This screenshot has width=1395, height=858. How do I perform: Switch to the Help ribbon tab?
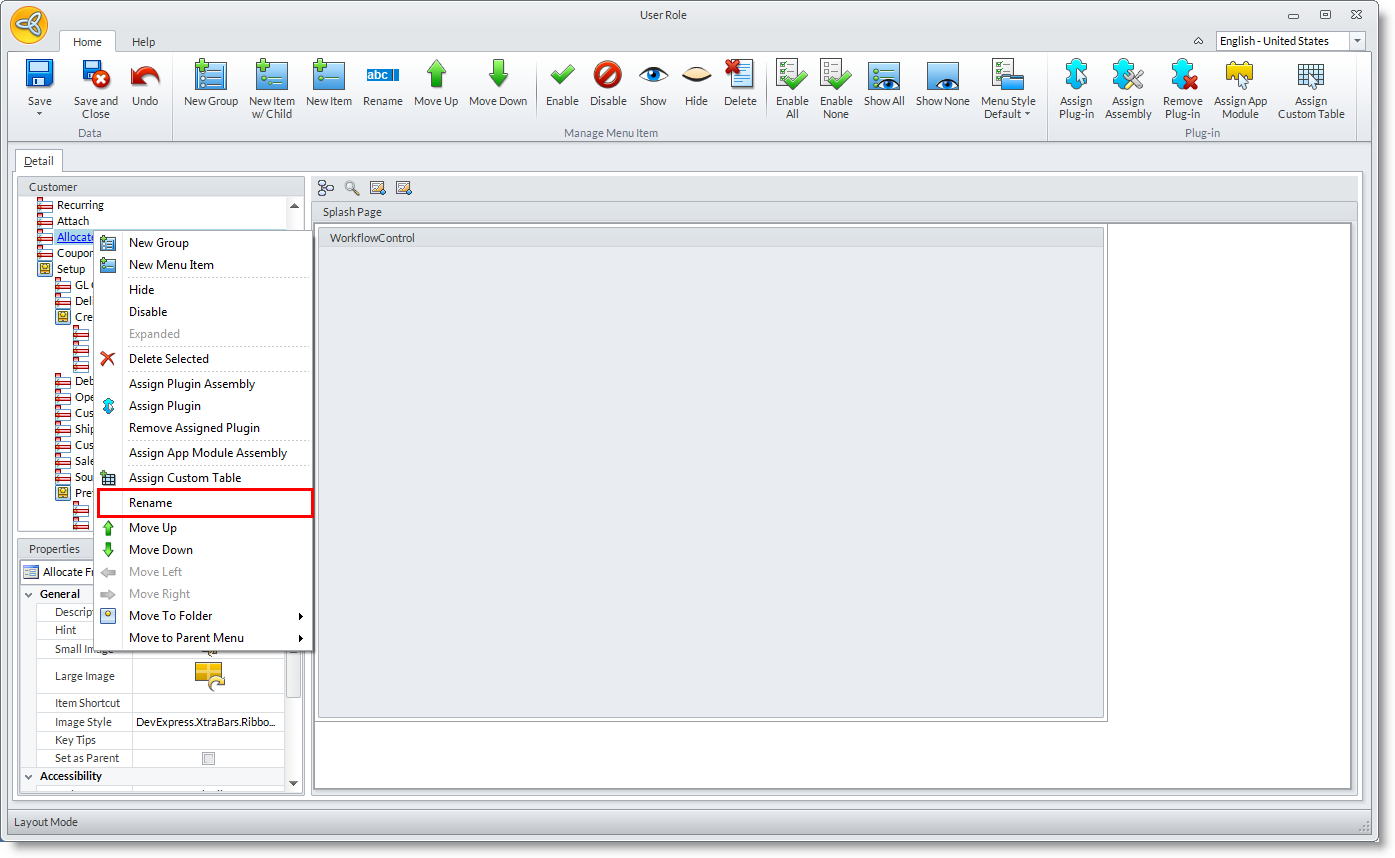tap(144, 42)
